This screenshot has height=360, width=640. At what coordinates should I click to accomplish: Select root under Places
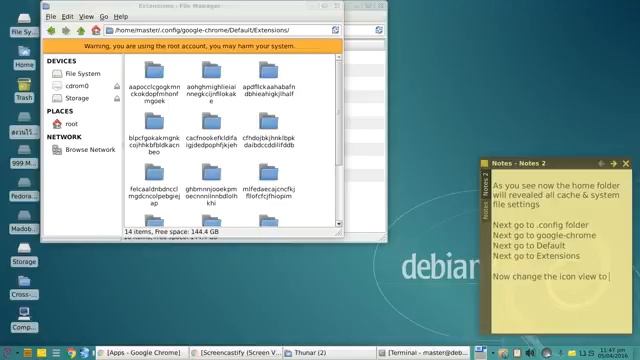pyautogui.click(x=71, y=124)
